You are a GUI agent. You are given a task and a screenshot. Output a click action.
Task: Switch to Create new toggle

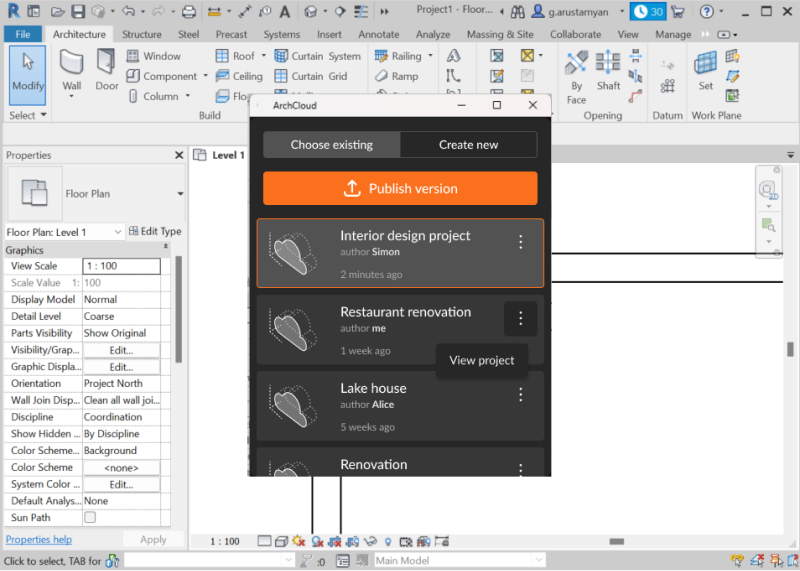[x=468, y=145]
